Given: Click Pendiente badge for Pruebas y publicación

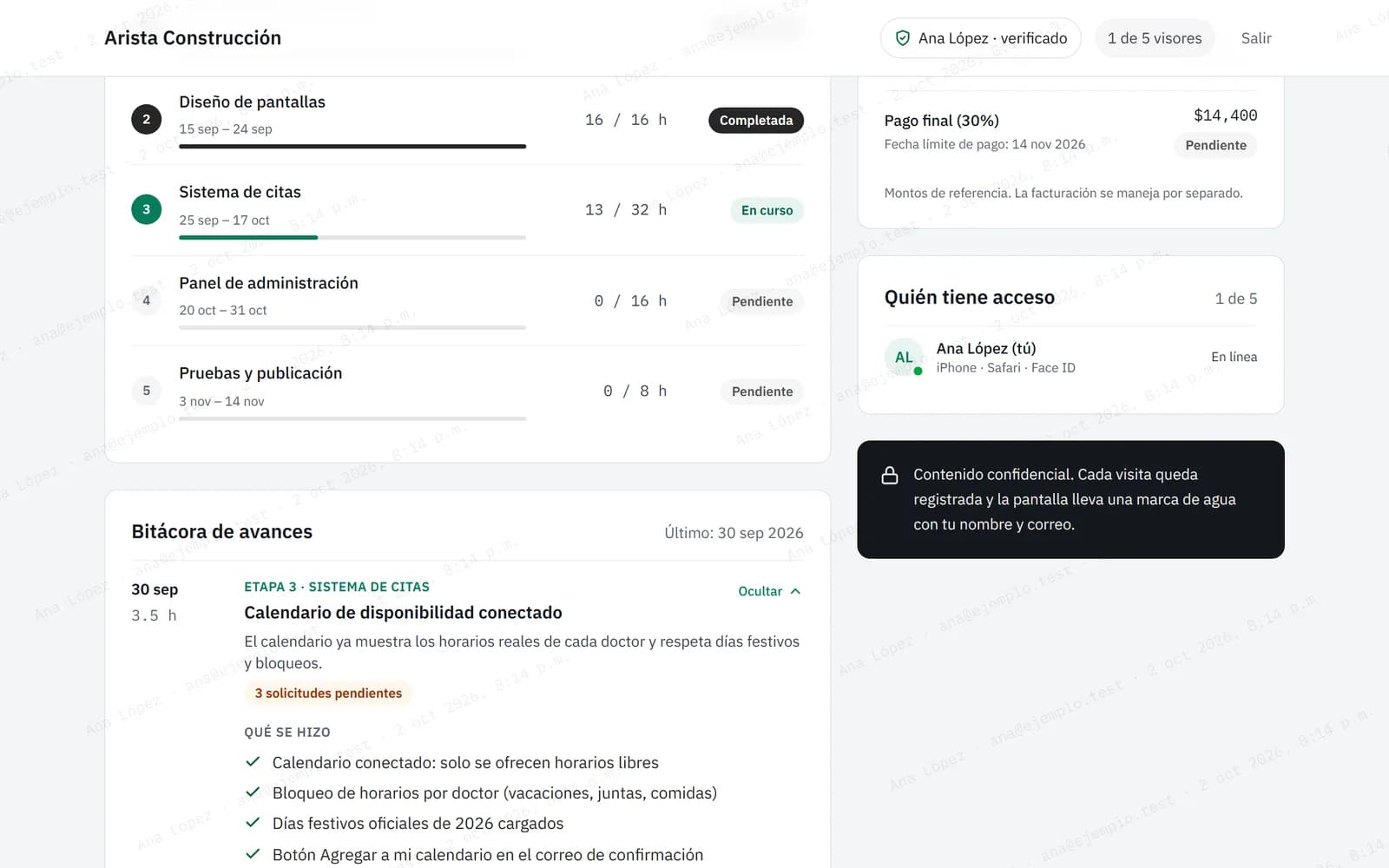Looking at the screenshot, I should [x=762, y=391].
